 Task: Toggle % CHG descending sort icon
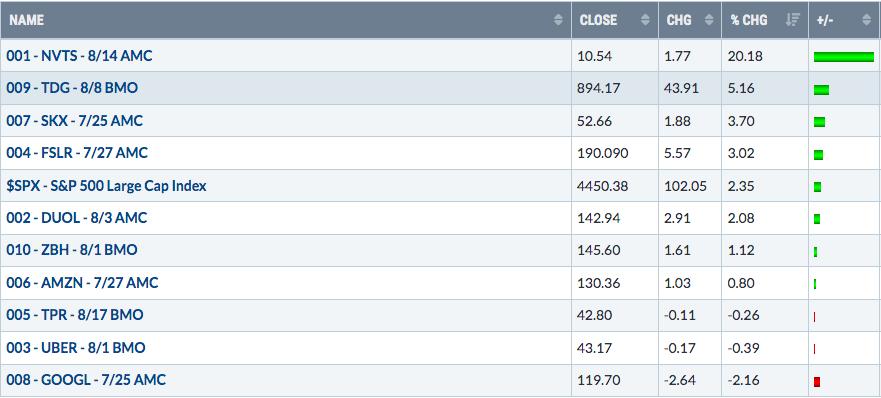pyautogui.click(x=793, y=20)
